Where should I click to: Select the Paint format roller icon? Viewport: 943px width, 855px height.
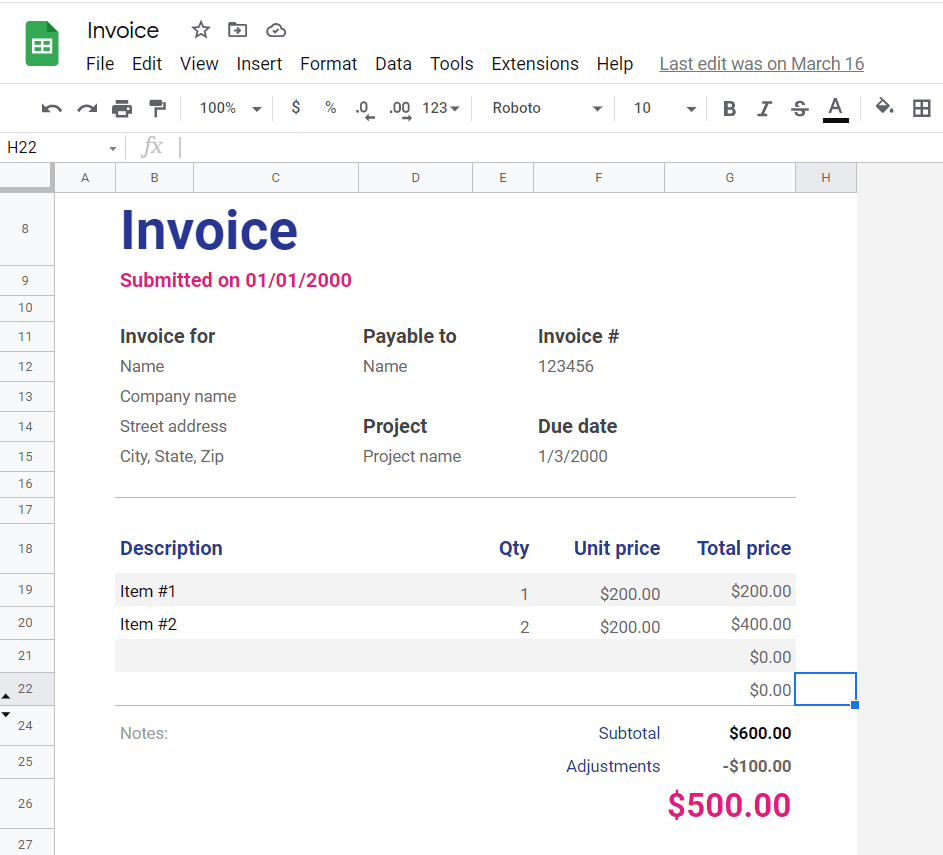157,108
